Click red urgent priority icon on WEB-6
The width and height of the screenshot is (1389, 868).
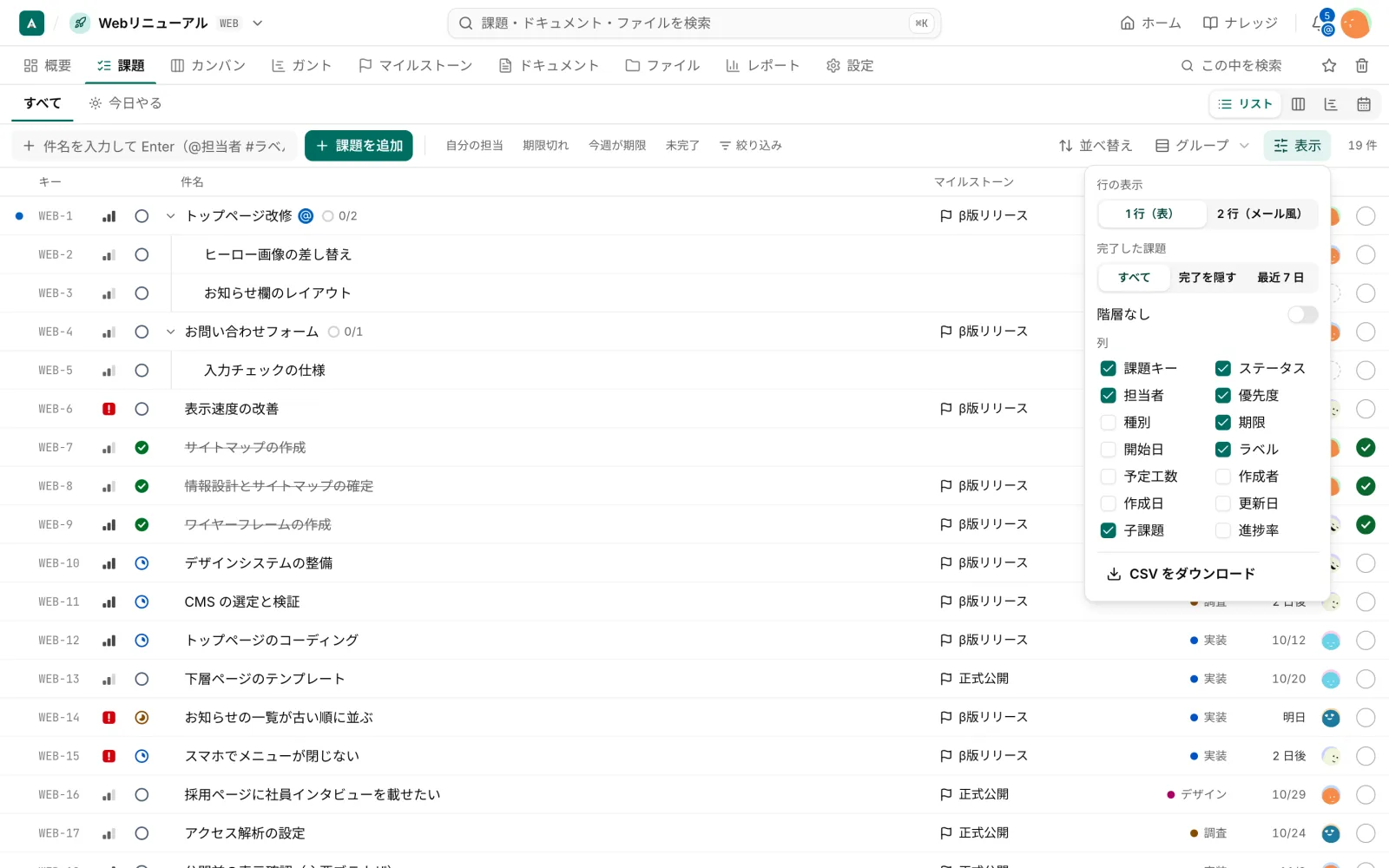(x=109, y=409)
